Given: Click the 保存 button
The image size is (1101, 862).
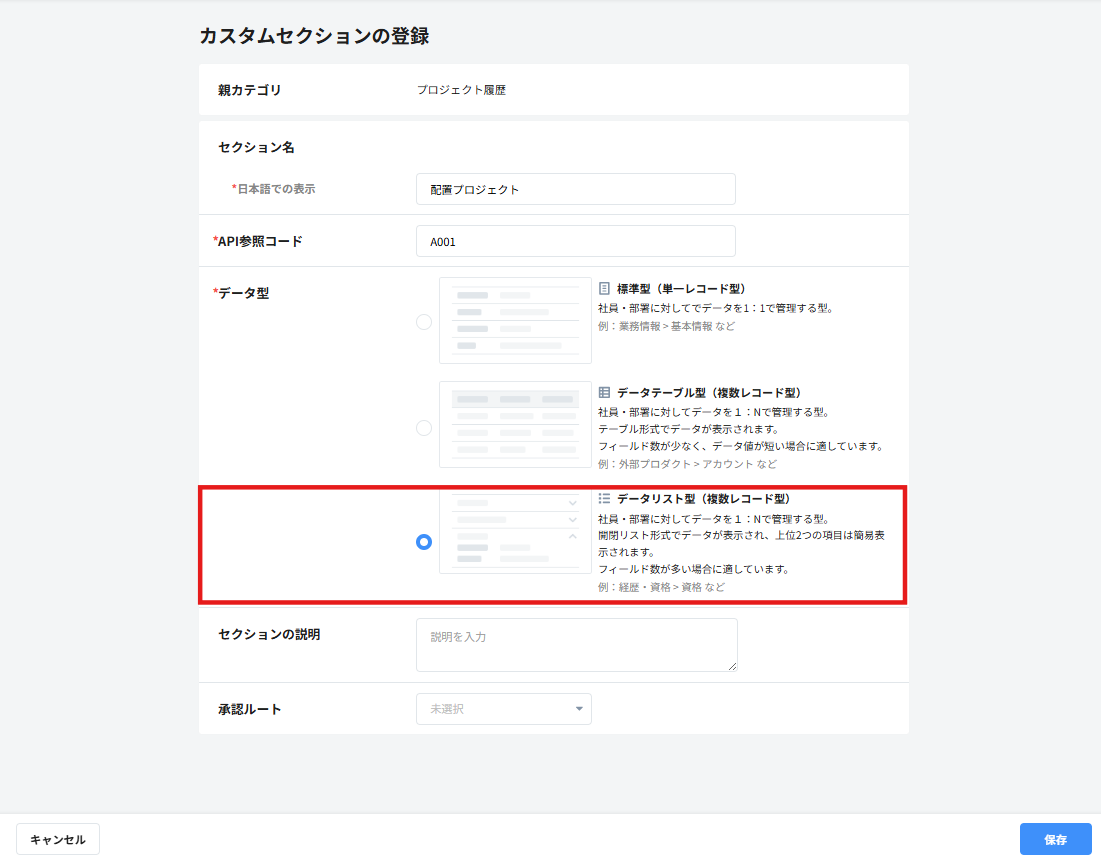Looking at the screenshot, I should click(x=1055, y=840).
